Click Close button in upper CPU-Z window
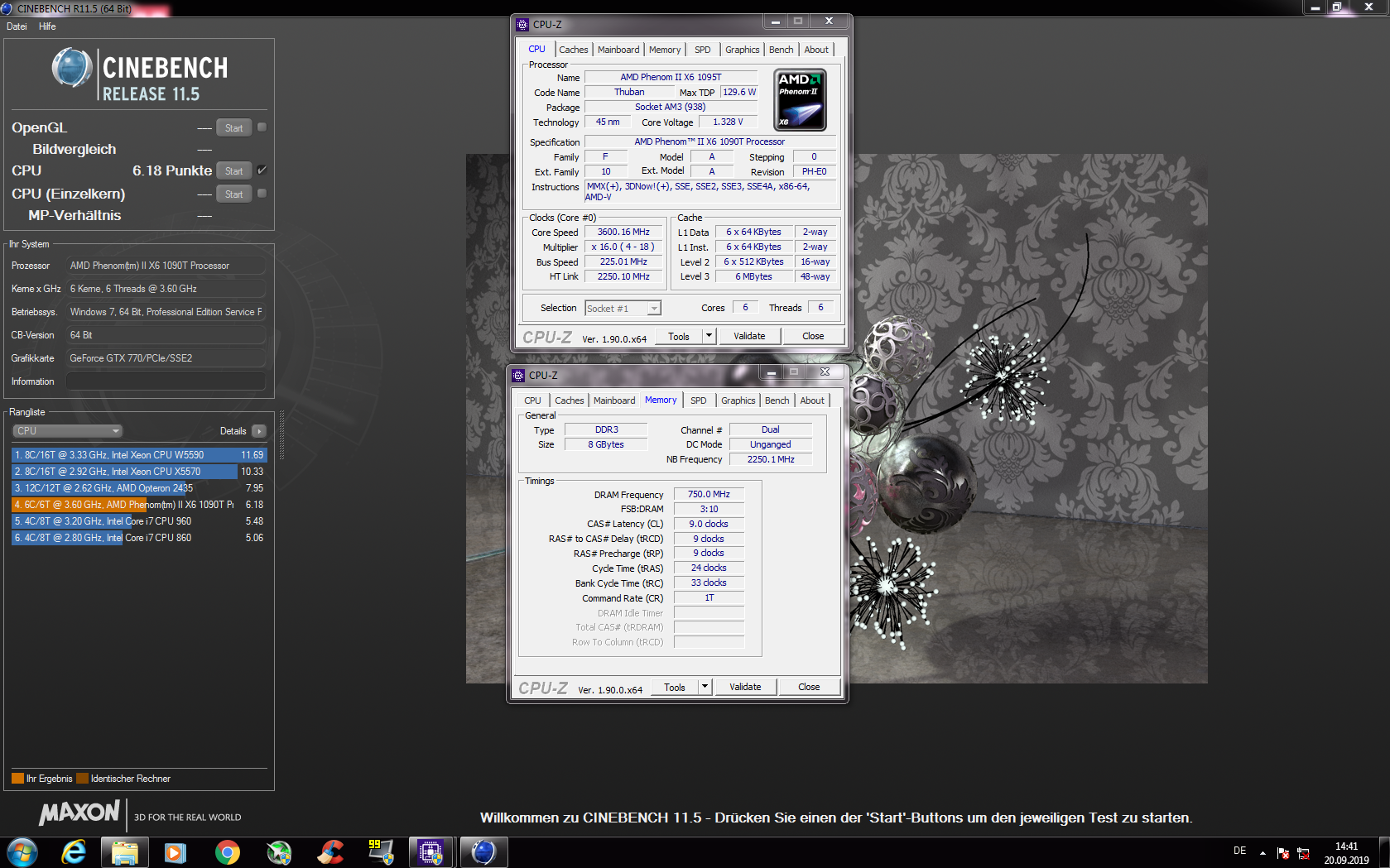Viewport: 1390px width, 868px height. [x=813, y=336]
